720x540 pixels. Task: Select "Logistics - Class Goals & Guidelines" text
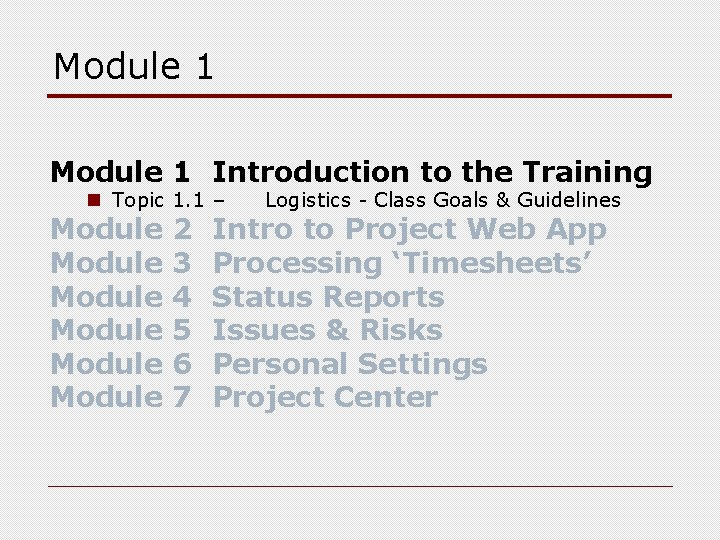pos(443,200)
